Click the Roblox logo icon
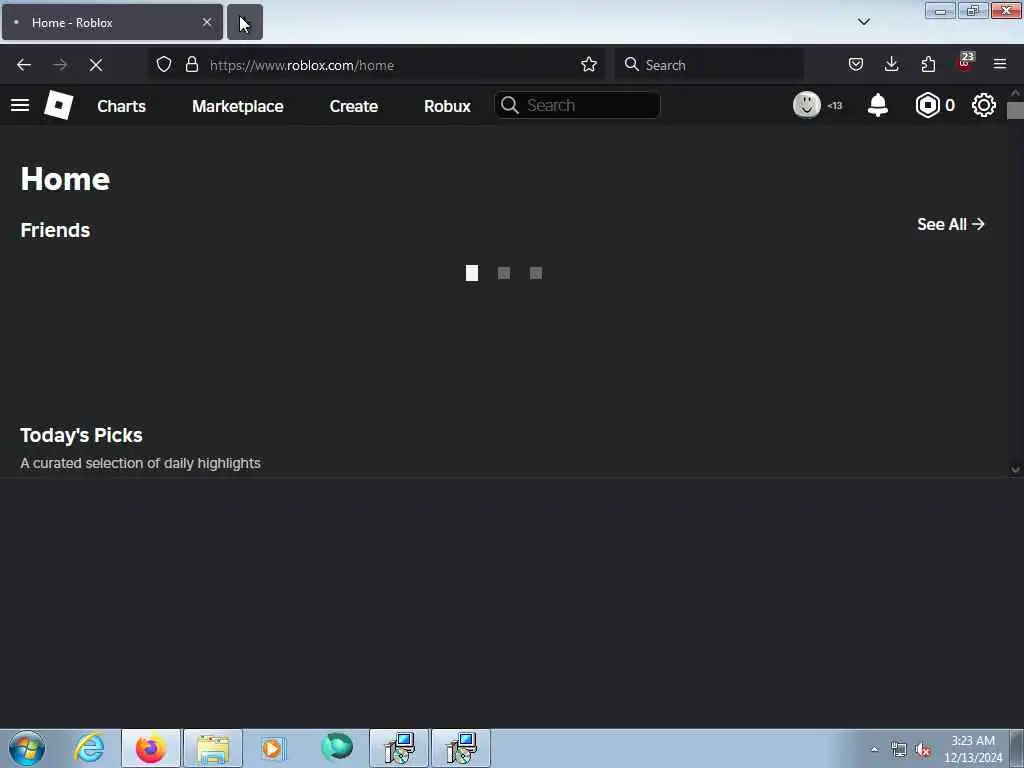This screenshot has width=1024, height=768. pyautogui.click(x=58, y=105)
